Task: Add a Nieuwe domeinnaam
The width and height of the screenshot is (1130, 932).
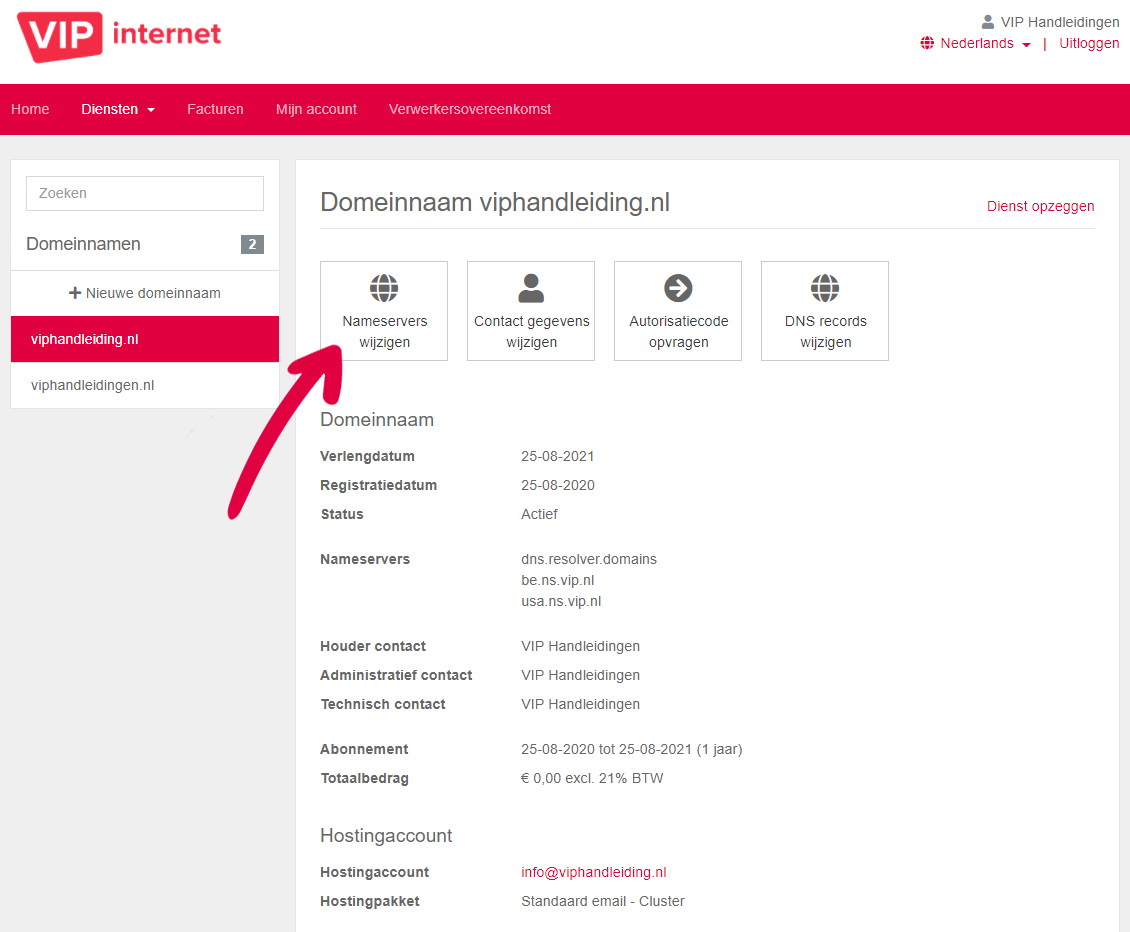Action: (145, 293)
